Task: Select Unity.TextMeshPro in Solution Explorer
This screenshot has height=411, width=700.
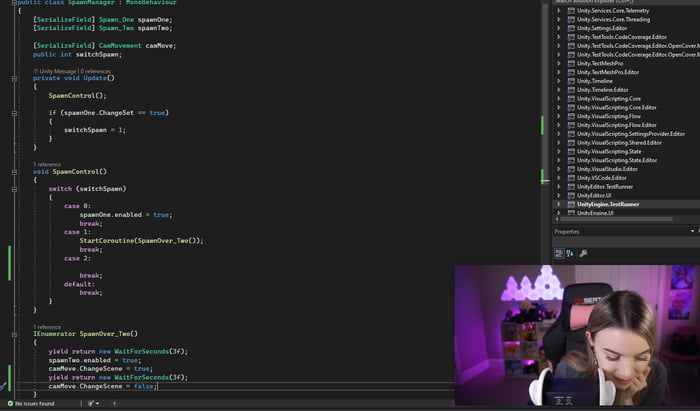Action: pyautogui.click(x=600, y=63)
